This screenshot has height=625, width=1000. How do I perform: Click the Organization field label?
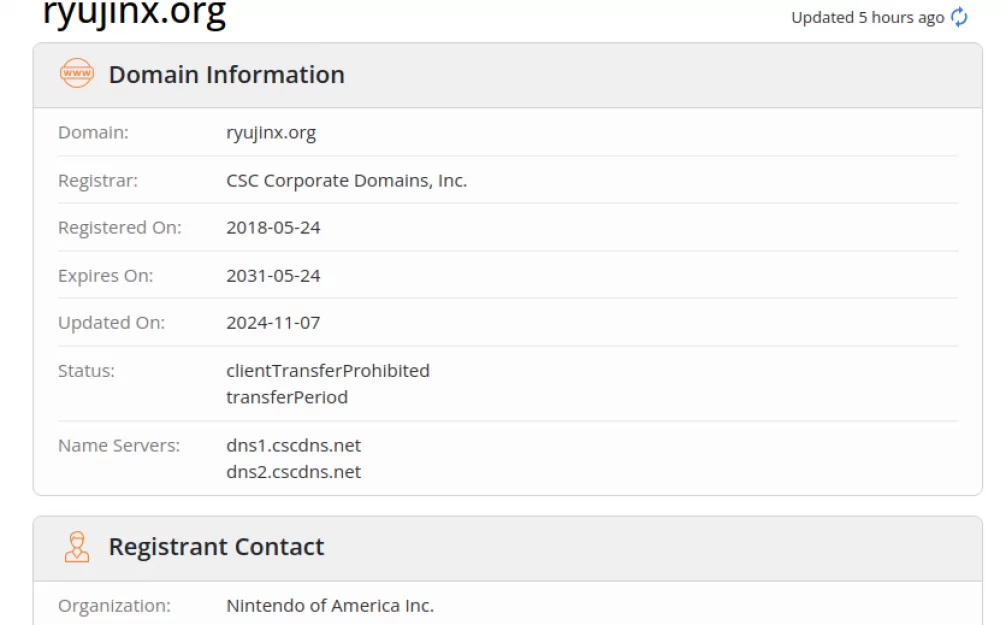114,606
